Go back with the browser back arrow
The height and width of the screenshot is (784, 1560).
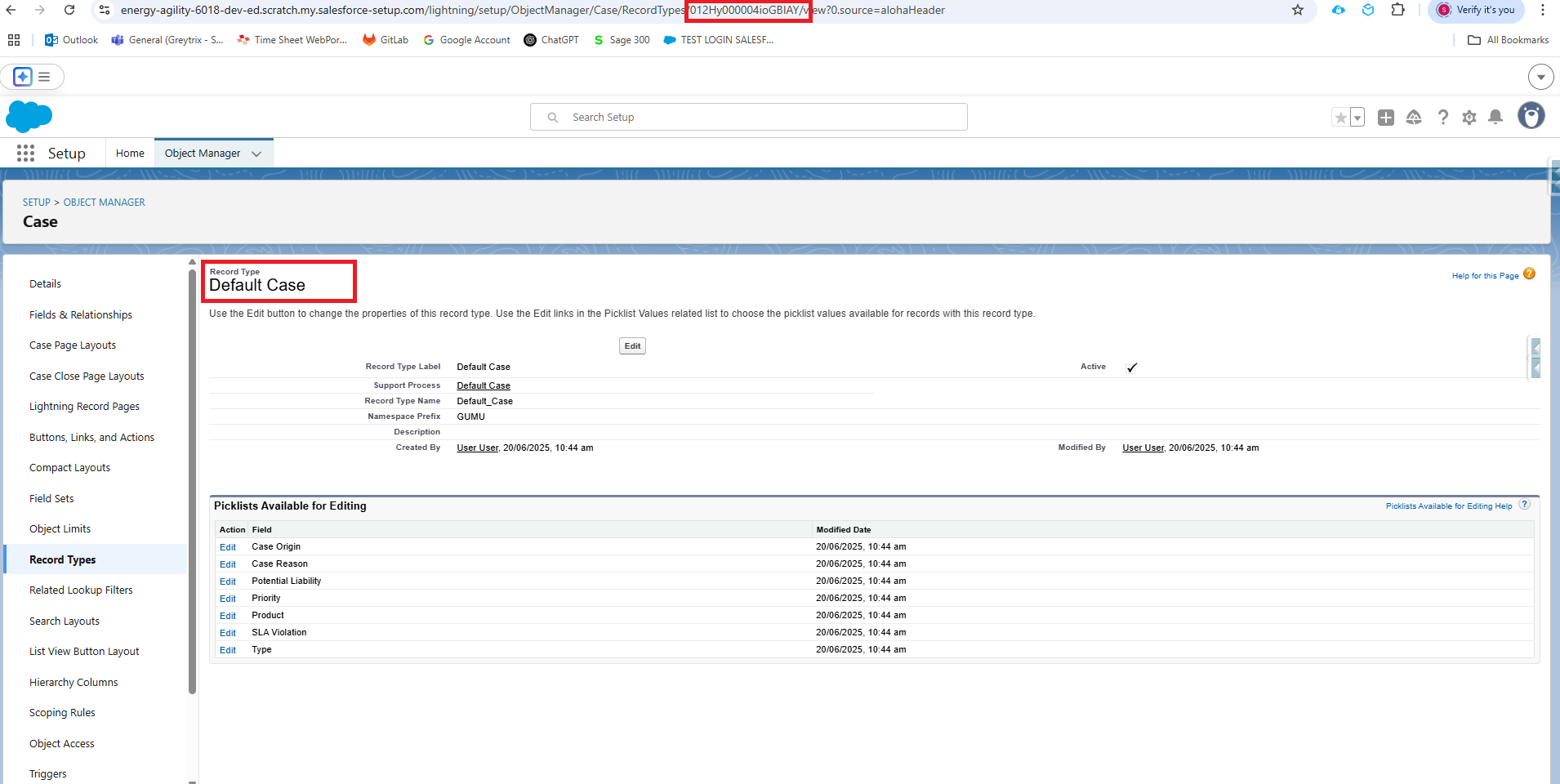click(11, 10)
